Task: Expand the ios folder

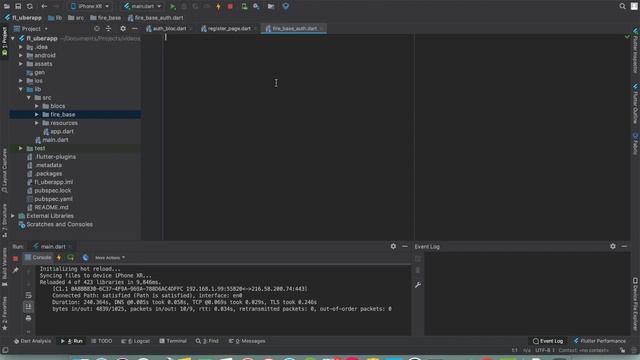Action: 21,81
